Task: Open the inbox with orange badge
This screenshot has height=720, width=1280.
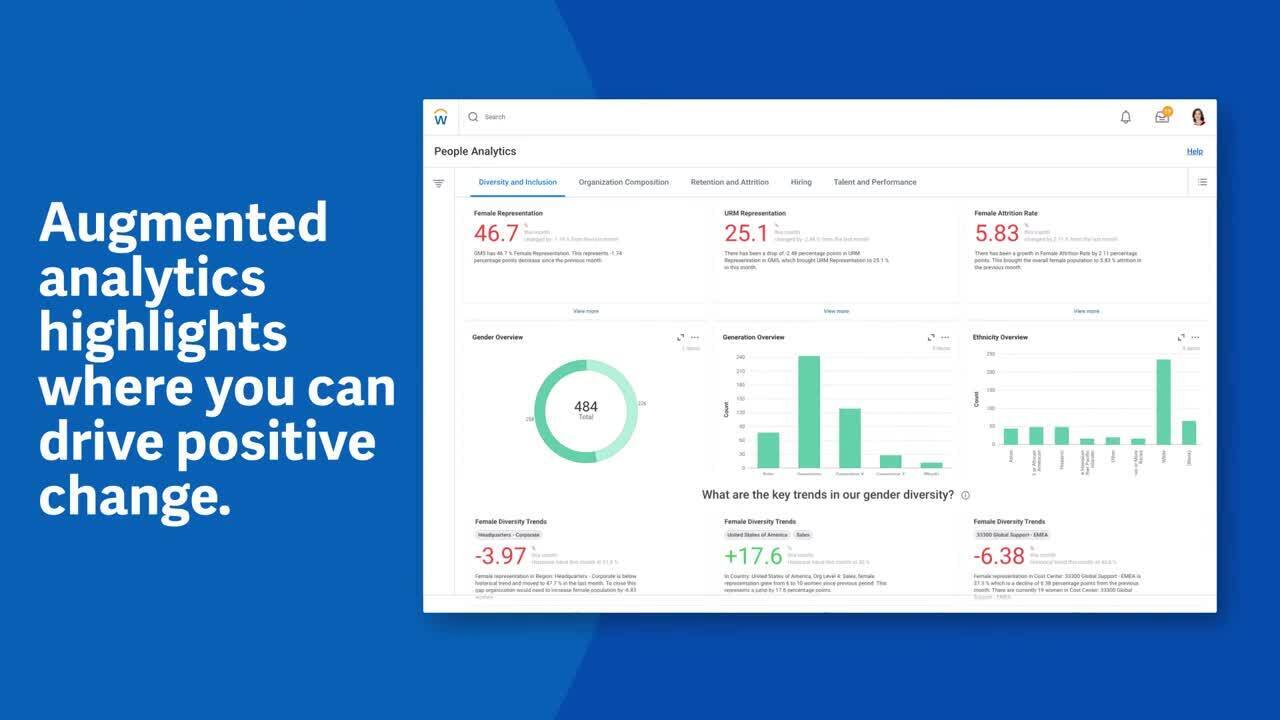Action: click(x=1162, y=117)
